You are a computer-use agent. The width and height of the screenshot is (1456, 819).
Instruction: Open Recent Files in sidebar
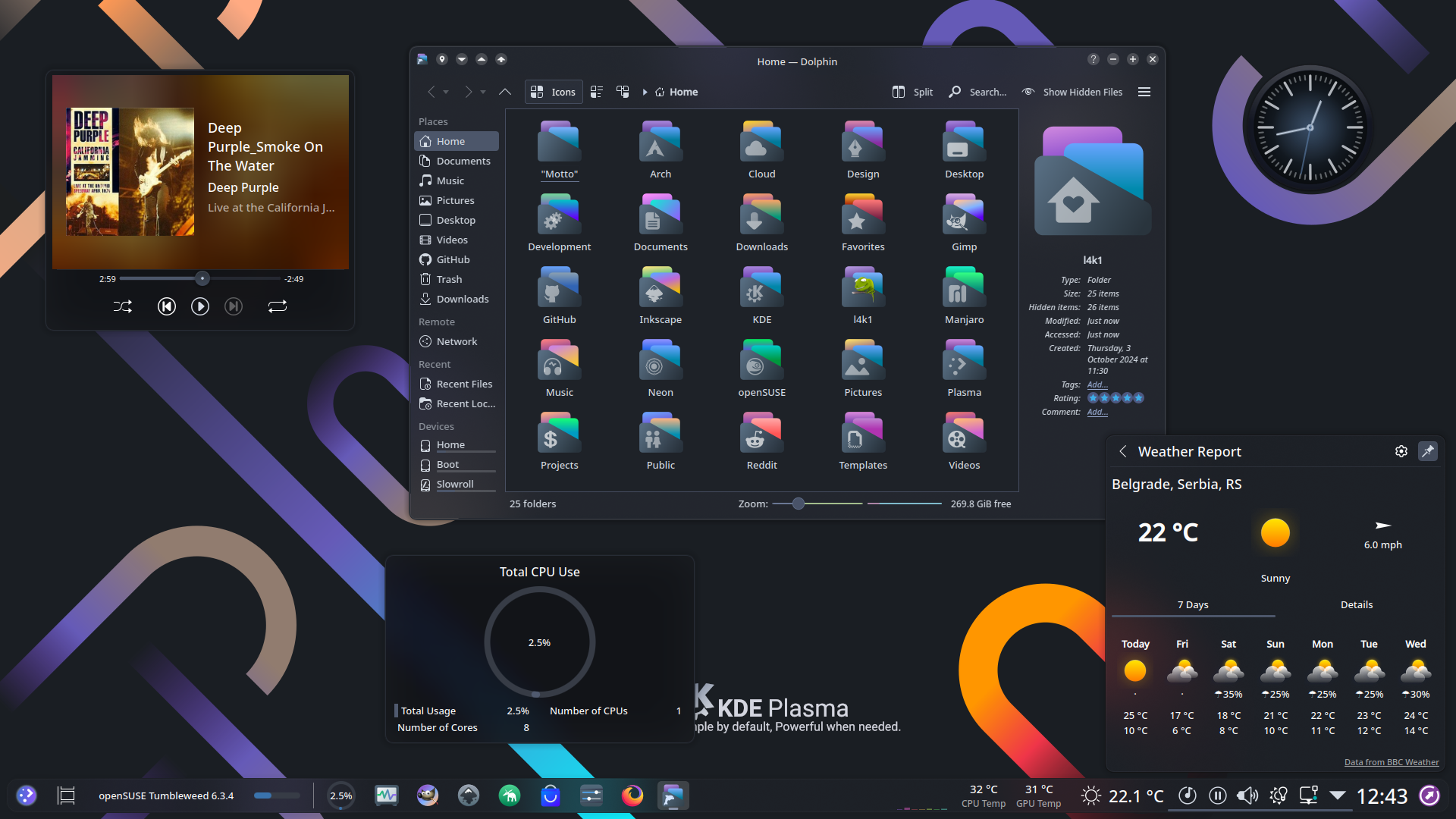456,384
